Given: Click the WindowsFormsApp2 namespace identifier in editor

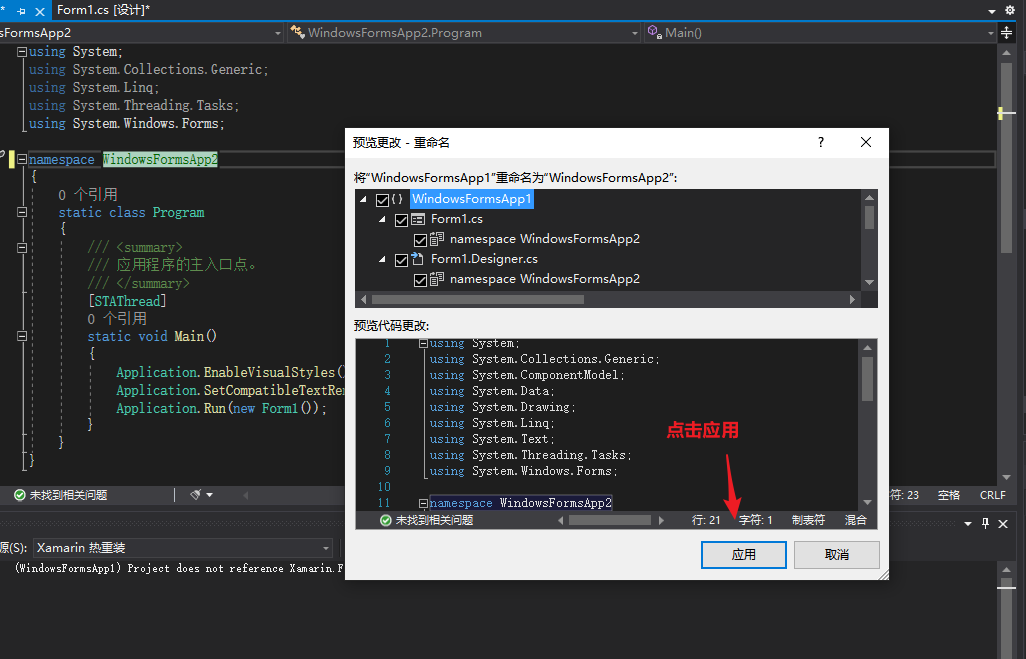Looking at the screenshot, I should [x=160, y=160].
